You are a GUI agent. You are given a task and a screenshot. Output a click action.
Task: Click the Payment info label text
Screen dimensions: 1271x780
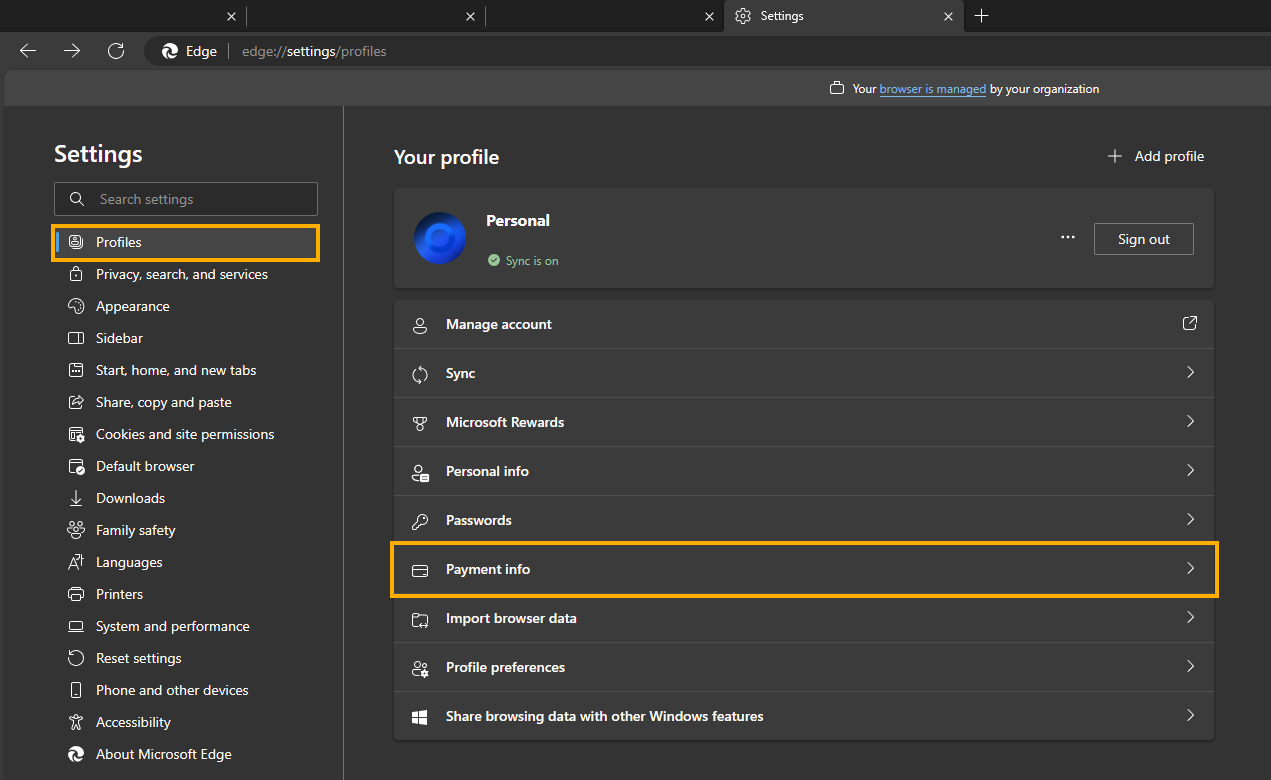coord(488,569)
